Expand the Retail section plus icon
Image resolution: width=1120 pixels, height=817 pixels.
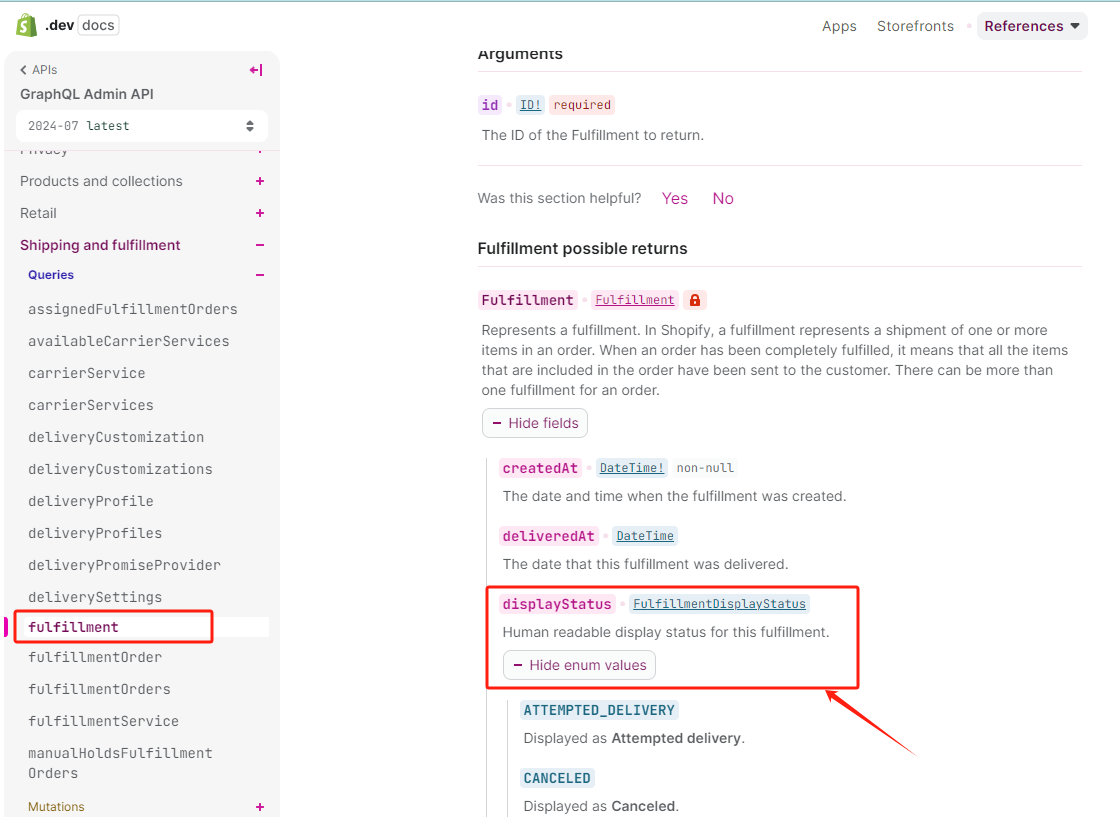(260, 214)
